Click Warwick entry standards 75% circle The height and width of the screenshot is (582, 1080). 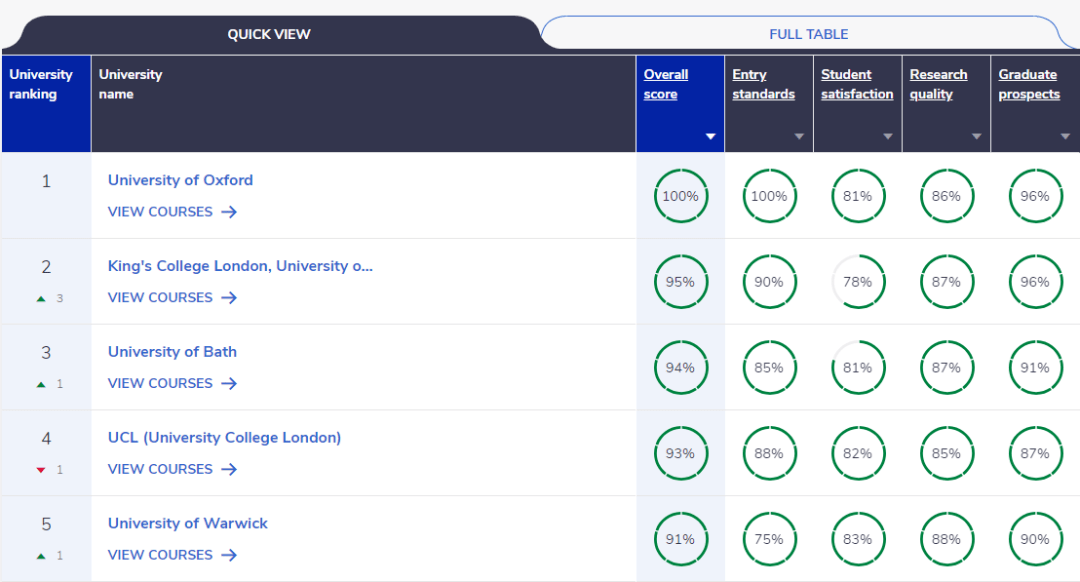(x=769, y=539)
